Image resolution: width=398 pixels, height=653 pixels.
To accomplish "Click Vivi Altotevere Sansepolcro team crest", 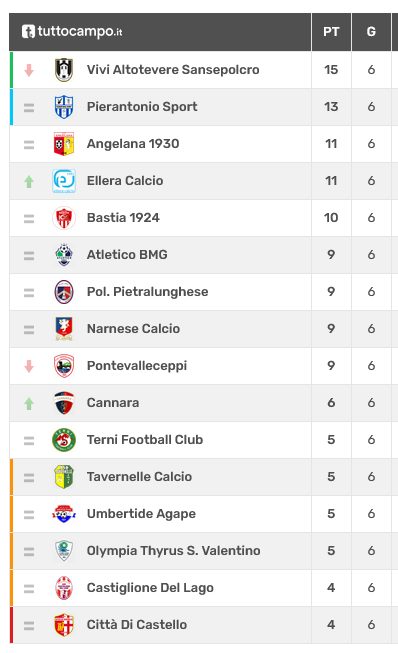I will click(64, 70).
